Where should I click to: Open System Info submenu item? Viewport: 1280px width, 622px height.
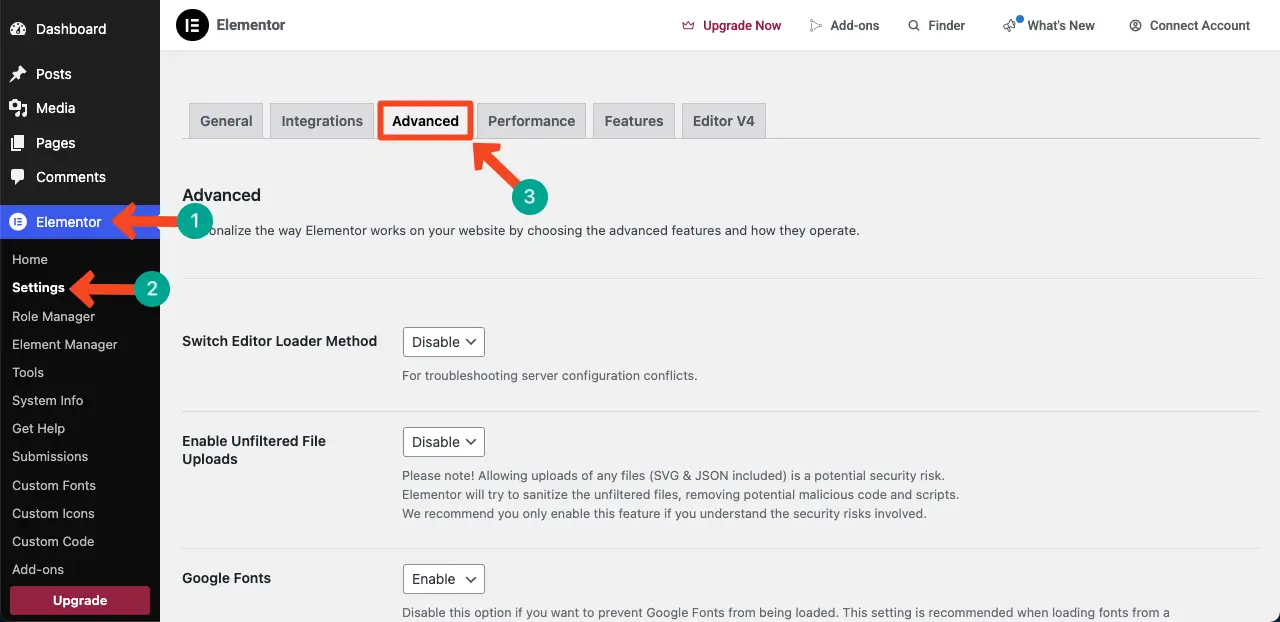(47, 400)
